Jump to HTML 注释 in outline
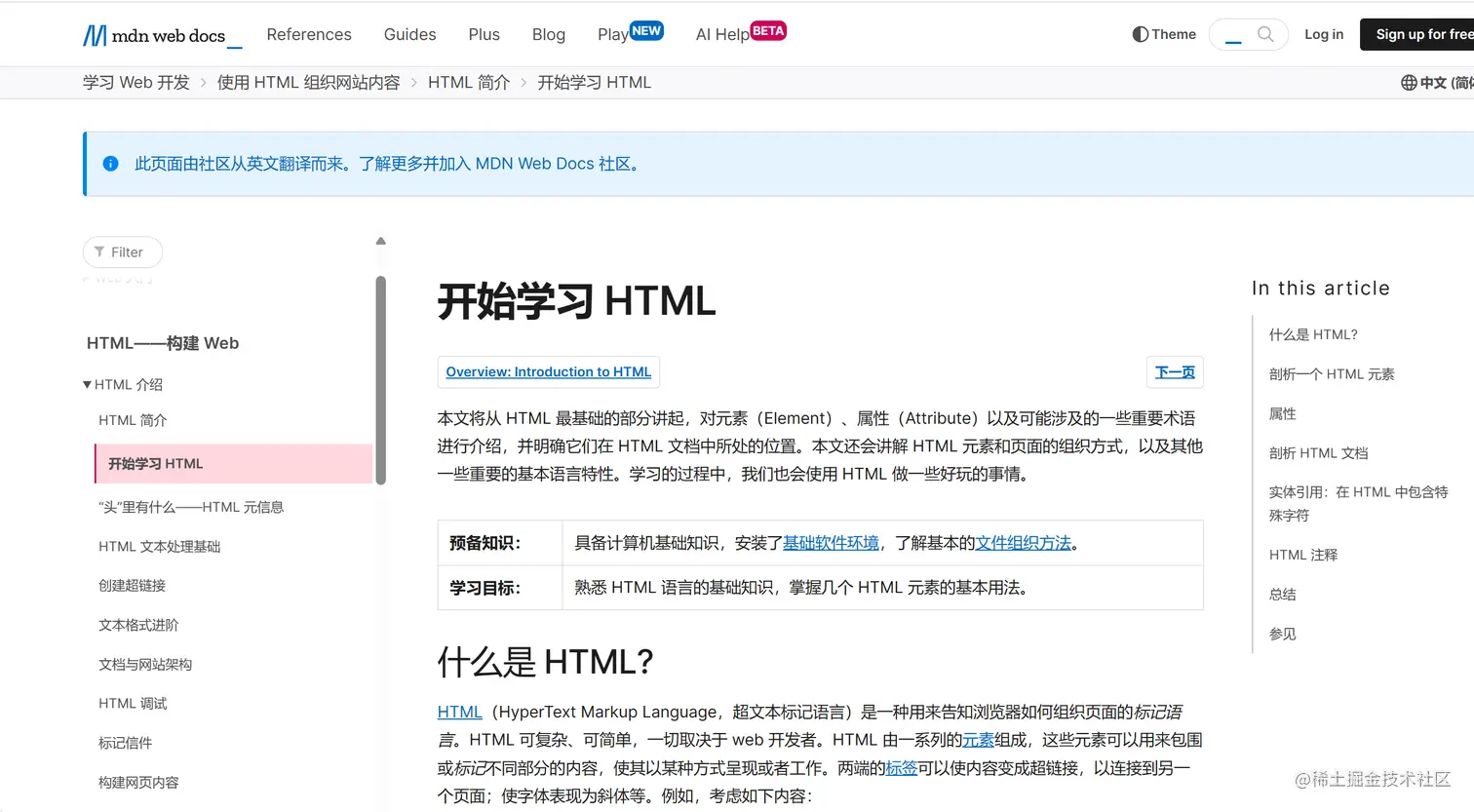1474x812 pixels. pyautogui.click(x=1303, y=555)
